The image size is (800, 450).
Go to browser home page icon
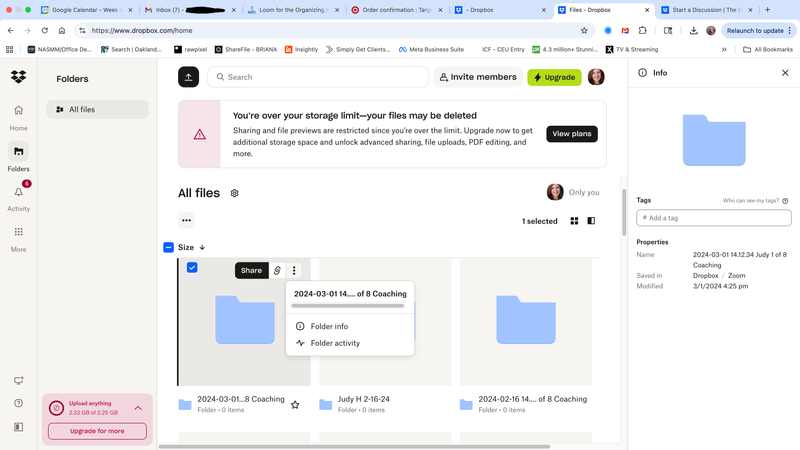pos(62,31)
